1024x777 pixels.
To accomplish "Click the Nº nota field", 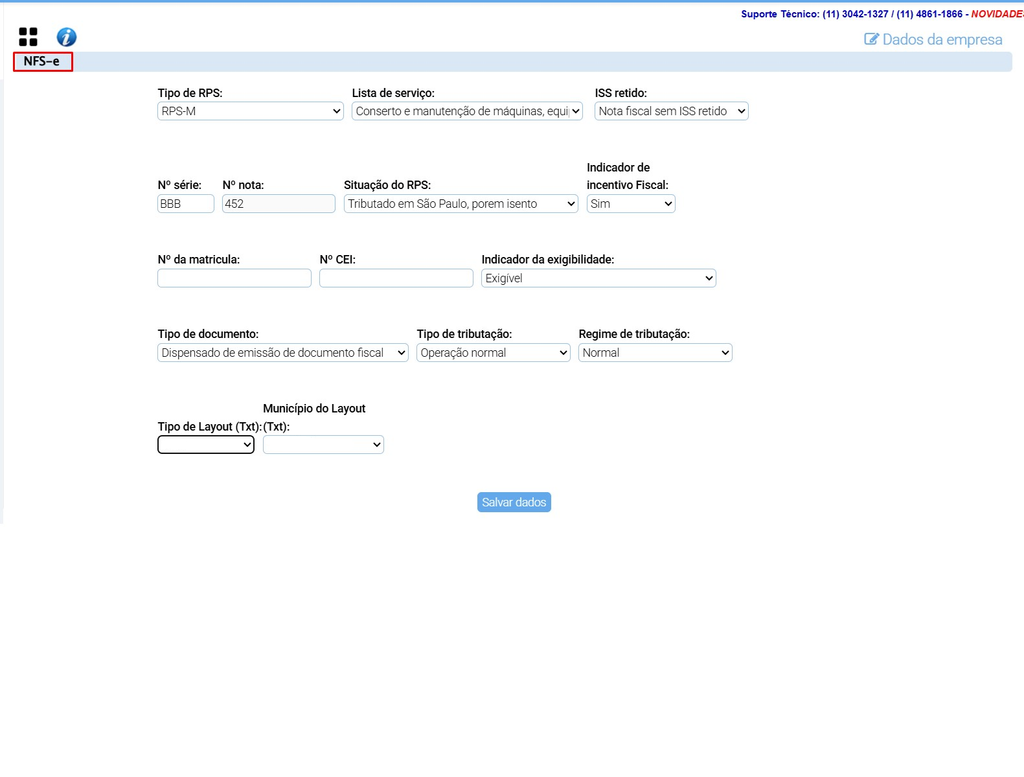I will coord(278,204).
